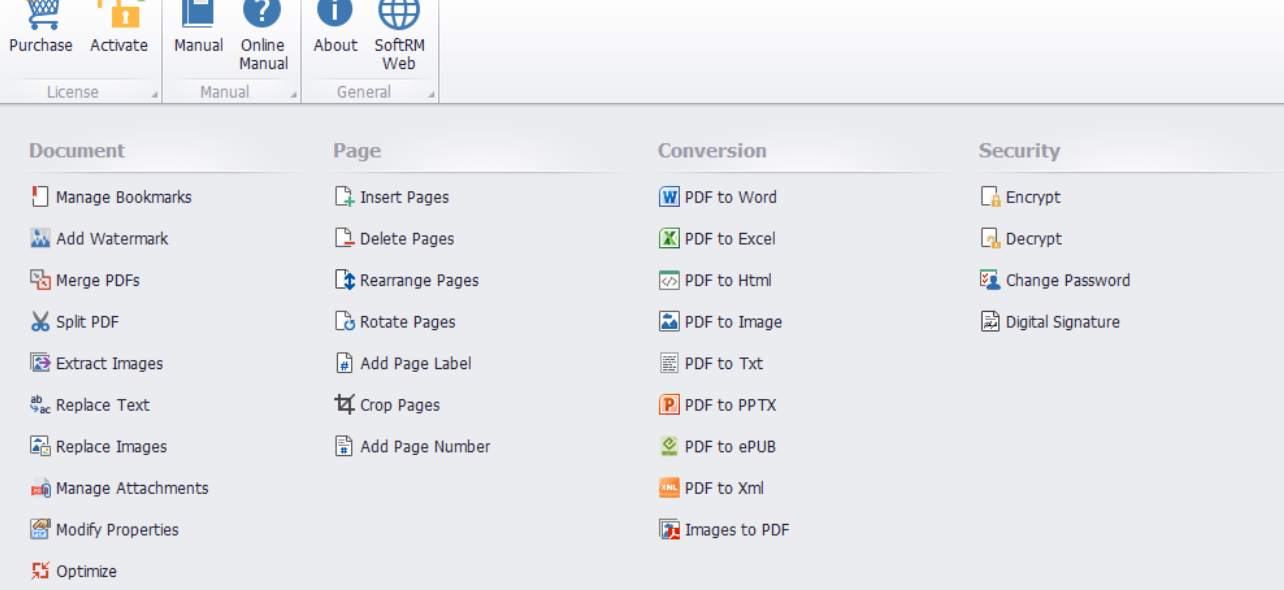This screenshot has width=1284, height=590.
Task: Open the Insert Pages link
Action: coord(405,197)
